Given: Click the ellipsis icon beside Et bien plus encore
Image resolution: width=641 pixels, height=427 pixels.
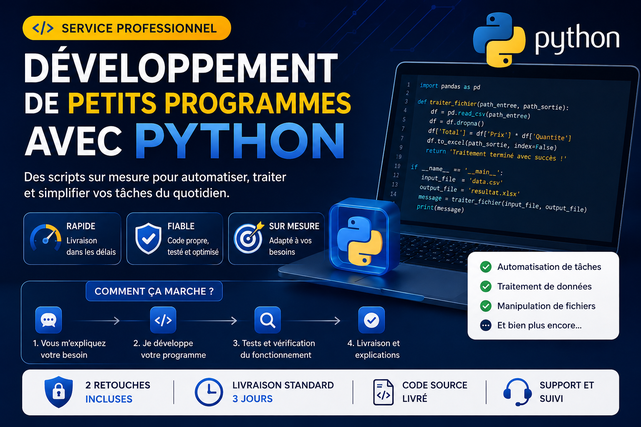Looking at the screenshot, I should point(486,325).
